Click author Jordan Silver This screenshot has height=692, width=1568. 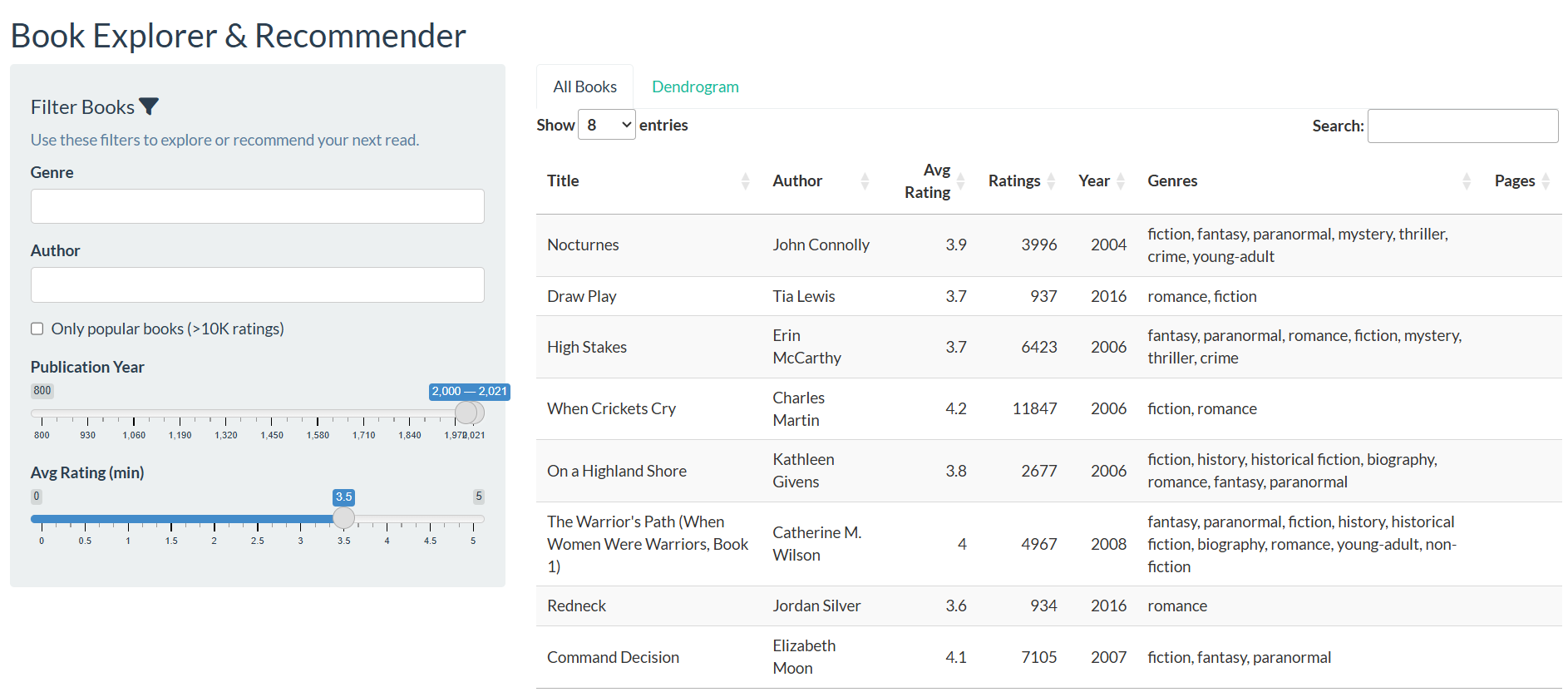[x=816, y=605]
